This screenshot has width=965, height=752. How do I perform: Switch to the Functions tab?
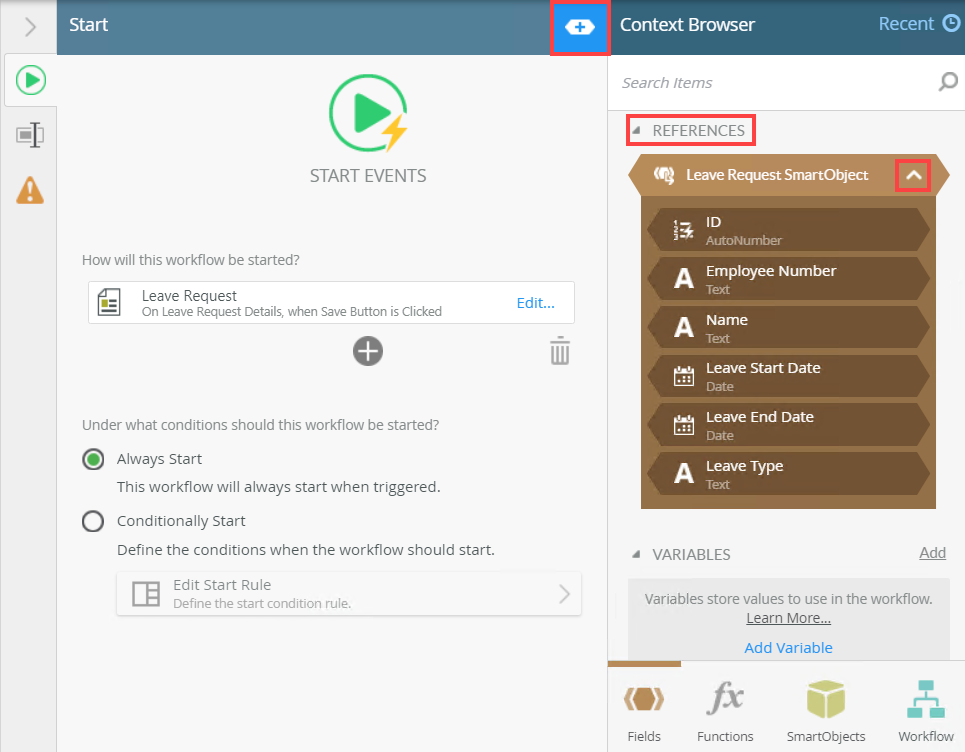(x=725, y=710)
